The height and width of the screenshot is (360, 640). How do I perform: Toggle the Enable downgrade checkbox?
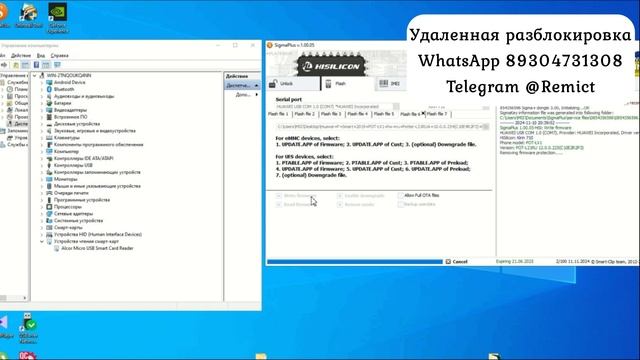[x=340, y=196]
